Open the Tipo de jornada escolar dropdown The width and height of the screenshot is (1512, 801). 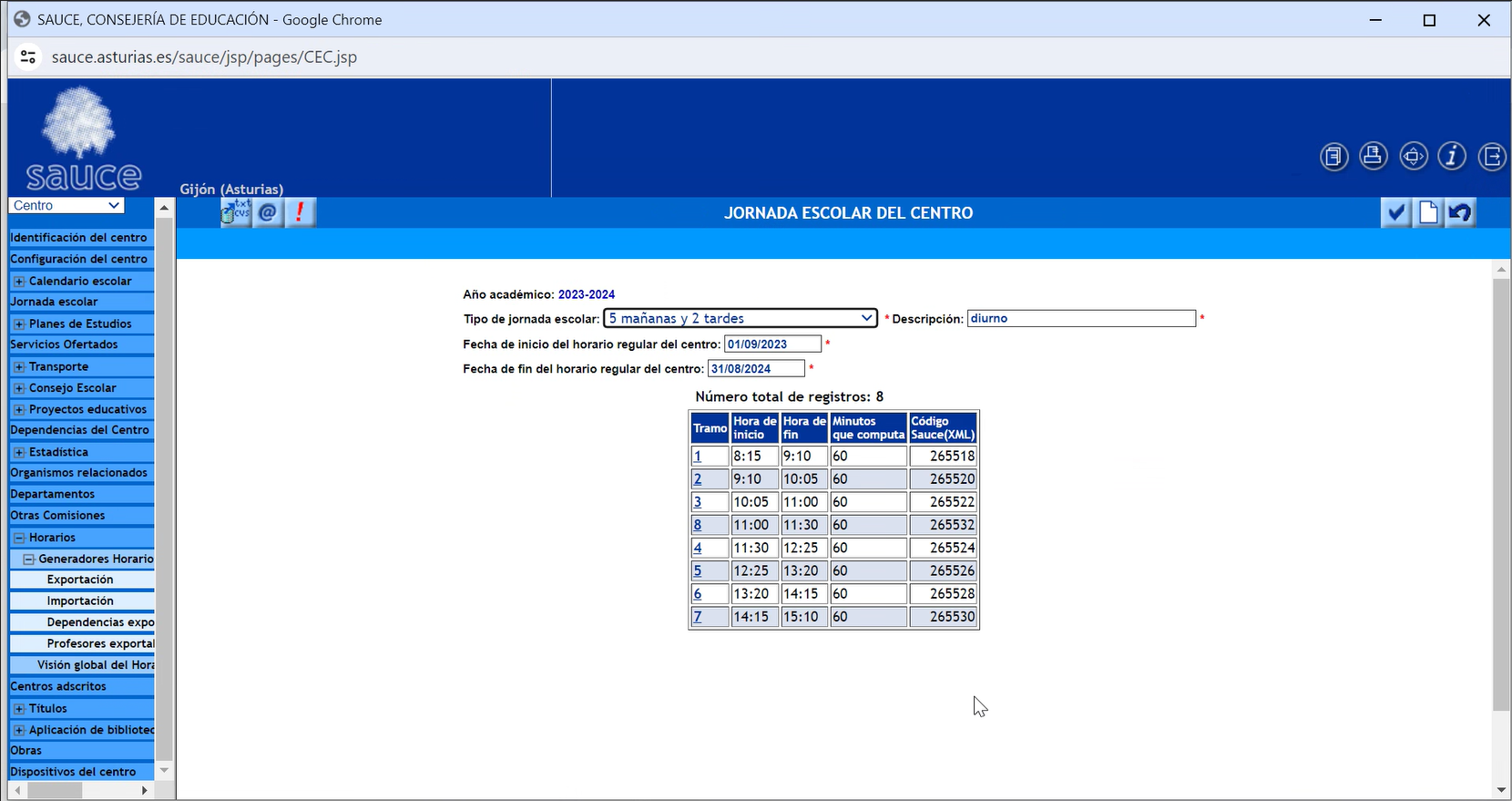coord(741,318)
